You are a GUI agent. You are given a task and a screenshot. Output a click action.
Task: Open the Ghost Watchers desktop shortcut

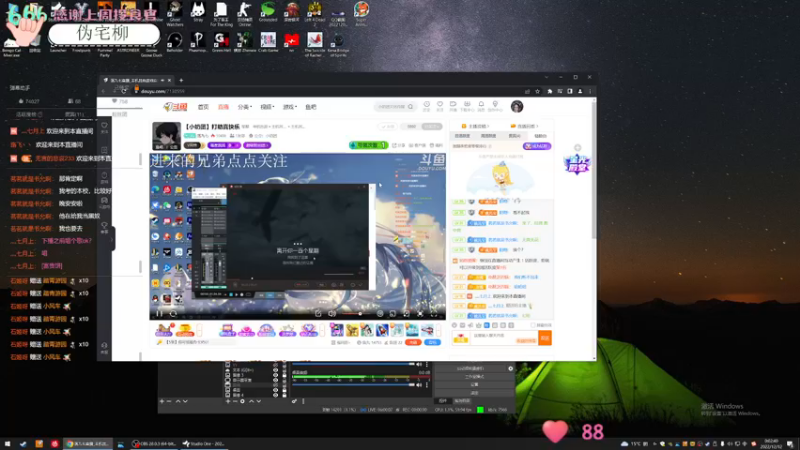coord(174,14)
